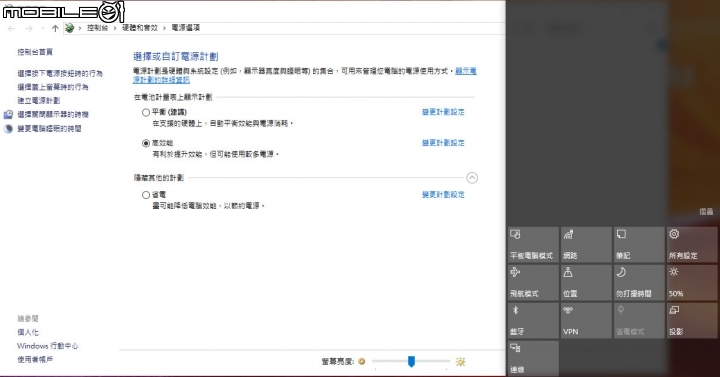This screenshot has height=377, width=720.
Task: Click the monitor-clock icon beside 選擇關閉顯示器的時機
Action: tap(8, 115)
